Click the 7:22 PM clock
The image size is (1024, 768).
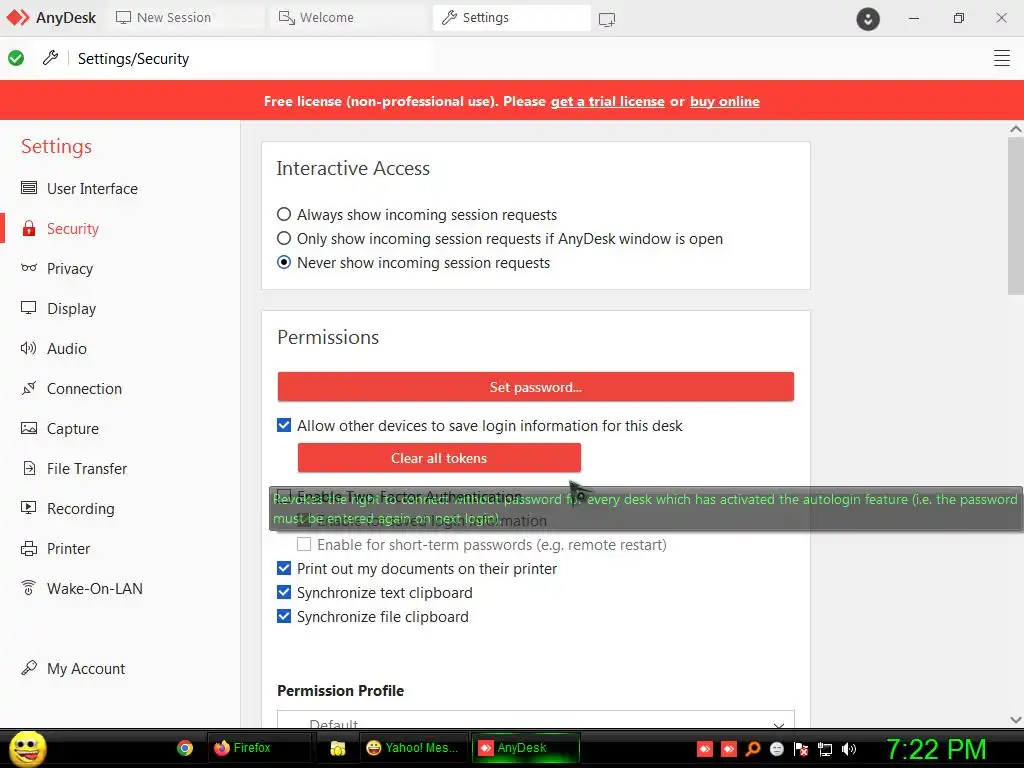click(x=935, y=749)
